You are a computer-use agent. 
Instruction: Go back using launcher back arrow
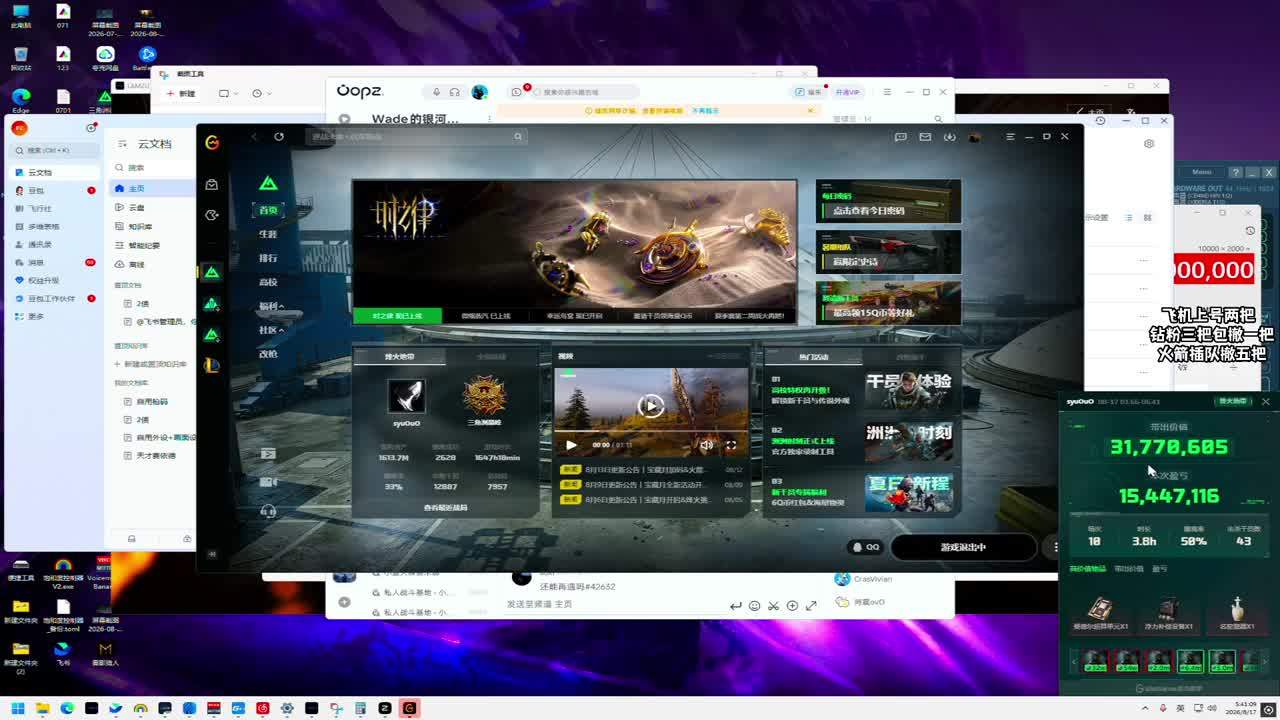click(254, 137)
